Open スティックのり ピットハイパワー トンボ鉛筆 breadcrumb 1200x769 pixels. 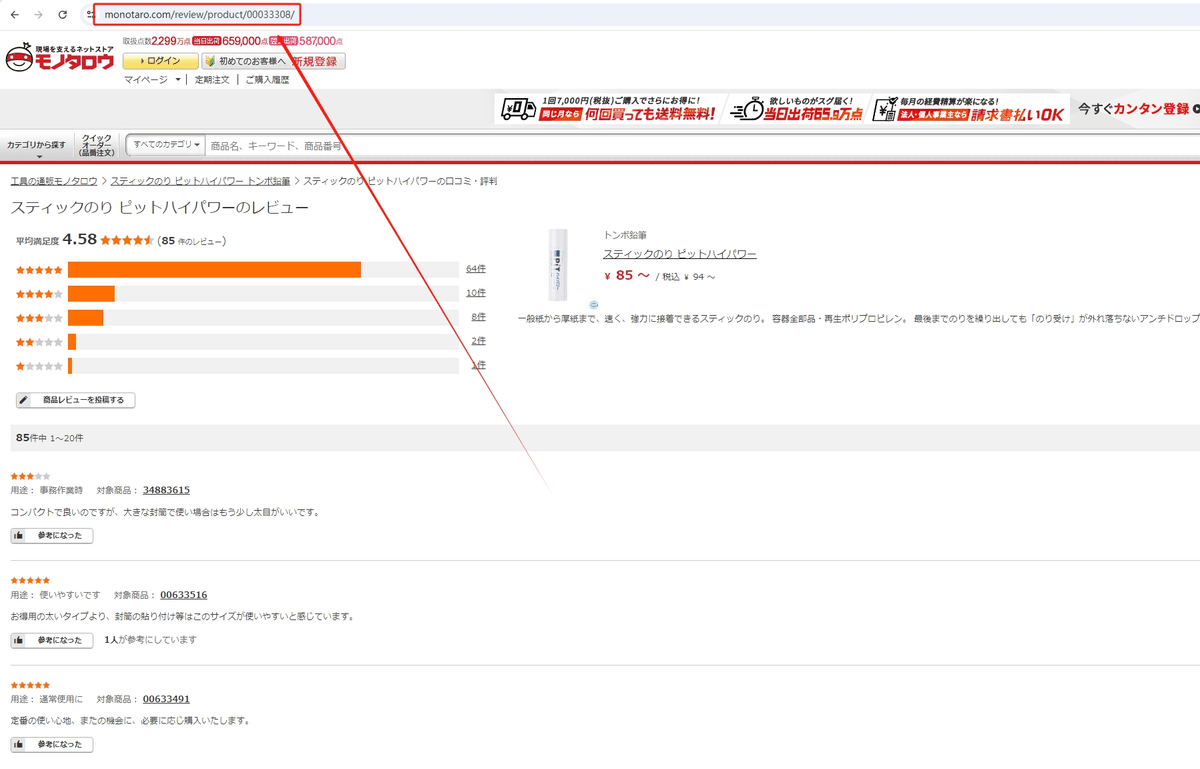pos(200,181)
